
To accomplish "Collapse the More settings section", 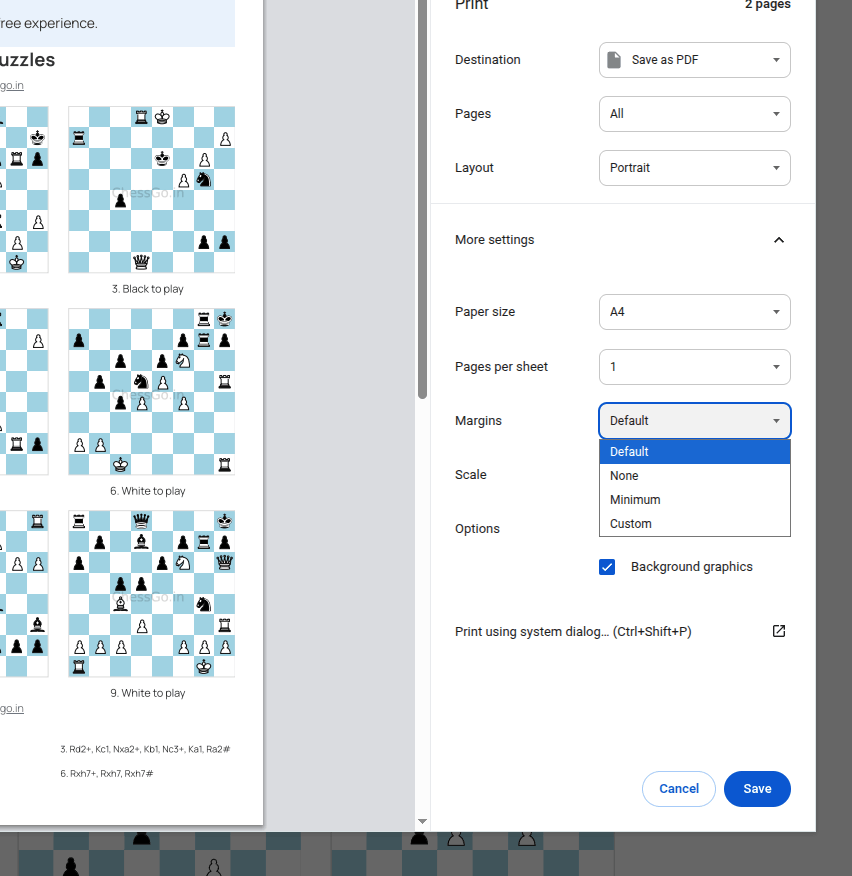I will click(779, 240).
